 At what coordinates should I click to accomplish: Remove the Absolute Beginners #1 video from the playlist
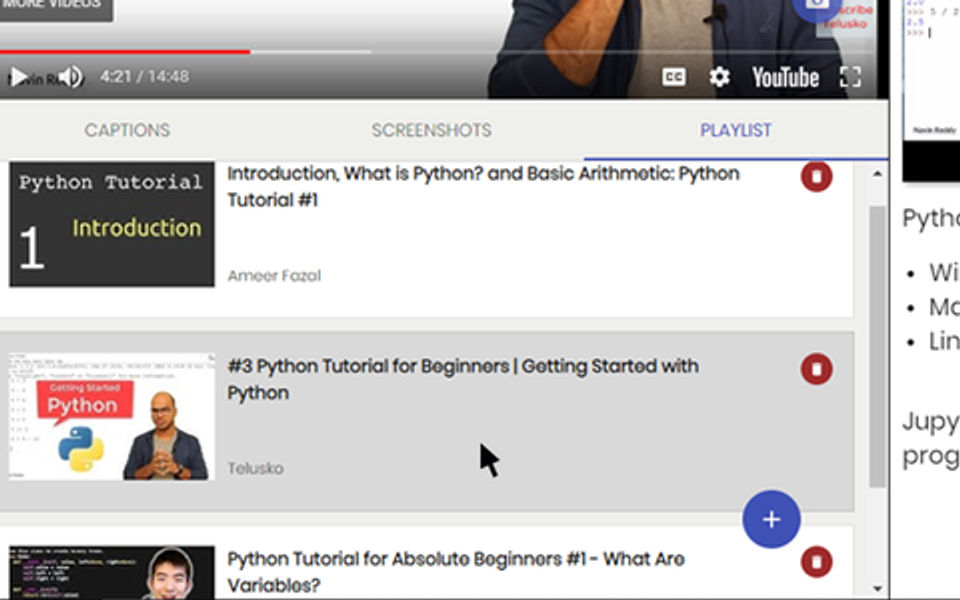click(x=817, y=562)
